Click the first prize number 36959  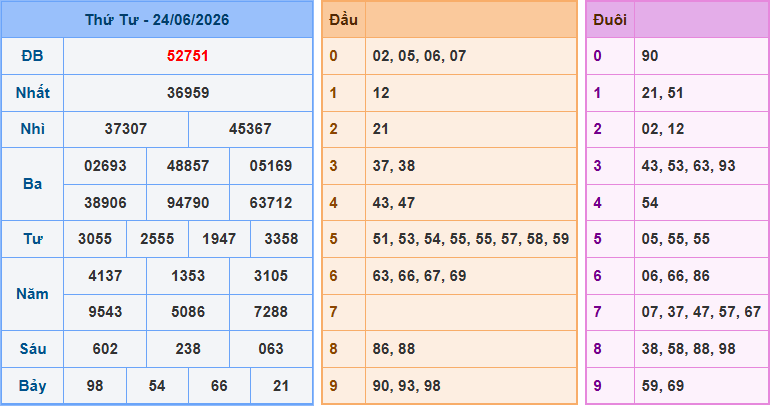[x=188, y=92]
